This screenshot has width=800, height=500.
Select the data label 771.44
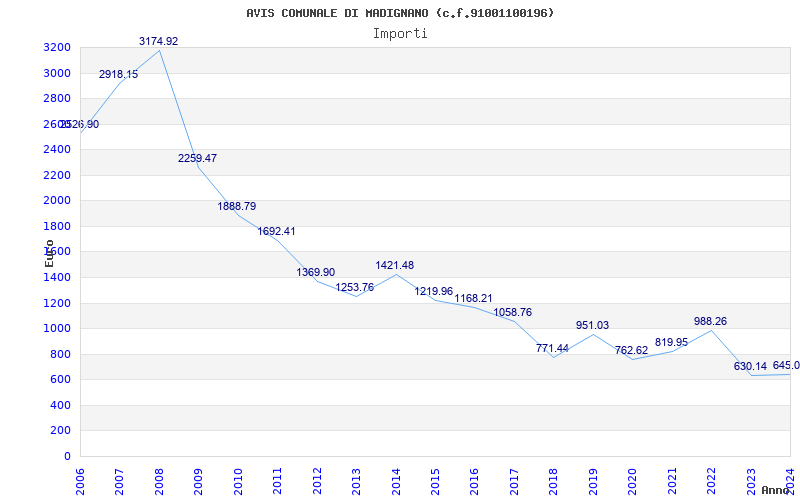[552, 348]
